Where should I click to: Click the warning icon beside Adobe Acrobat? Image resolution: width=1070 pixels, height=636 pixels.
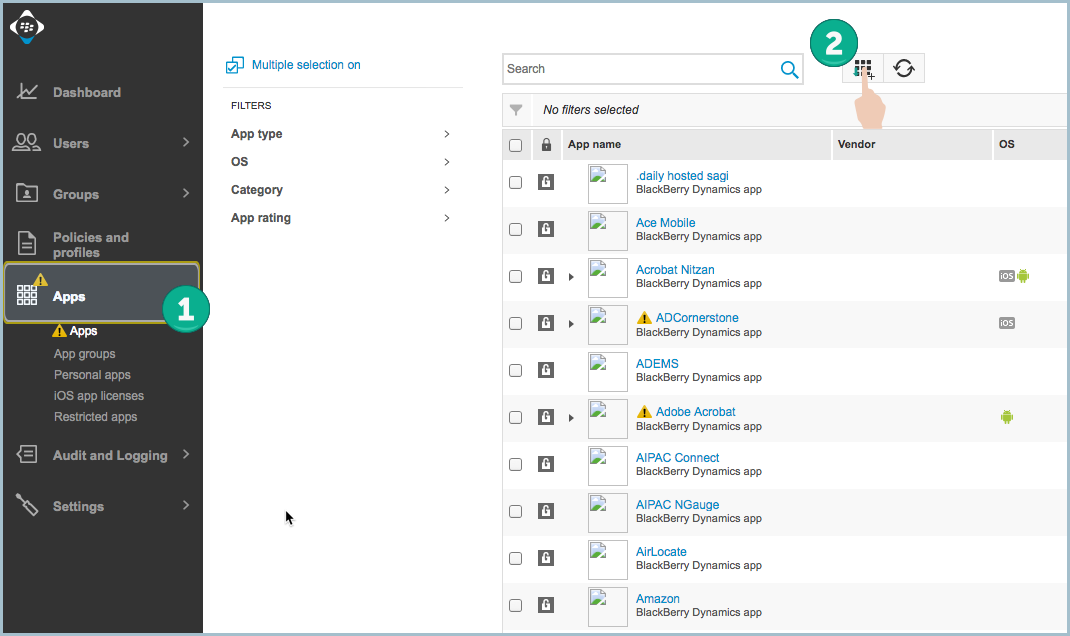(x=644, y=412)
